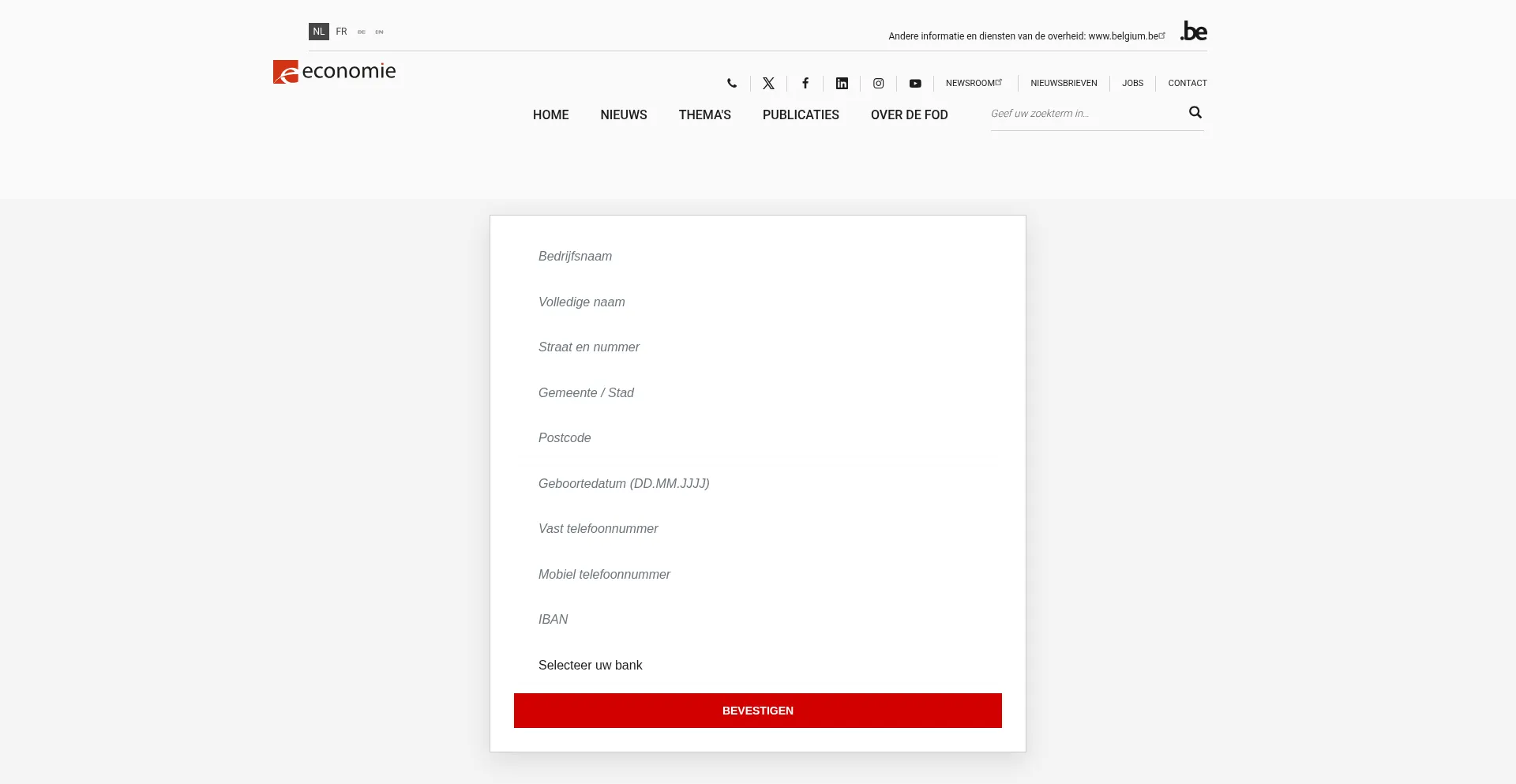Click the magnifying glass search icon

pyautogui.click(x=1195, y=112)
